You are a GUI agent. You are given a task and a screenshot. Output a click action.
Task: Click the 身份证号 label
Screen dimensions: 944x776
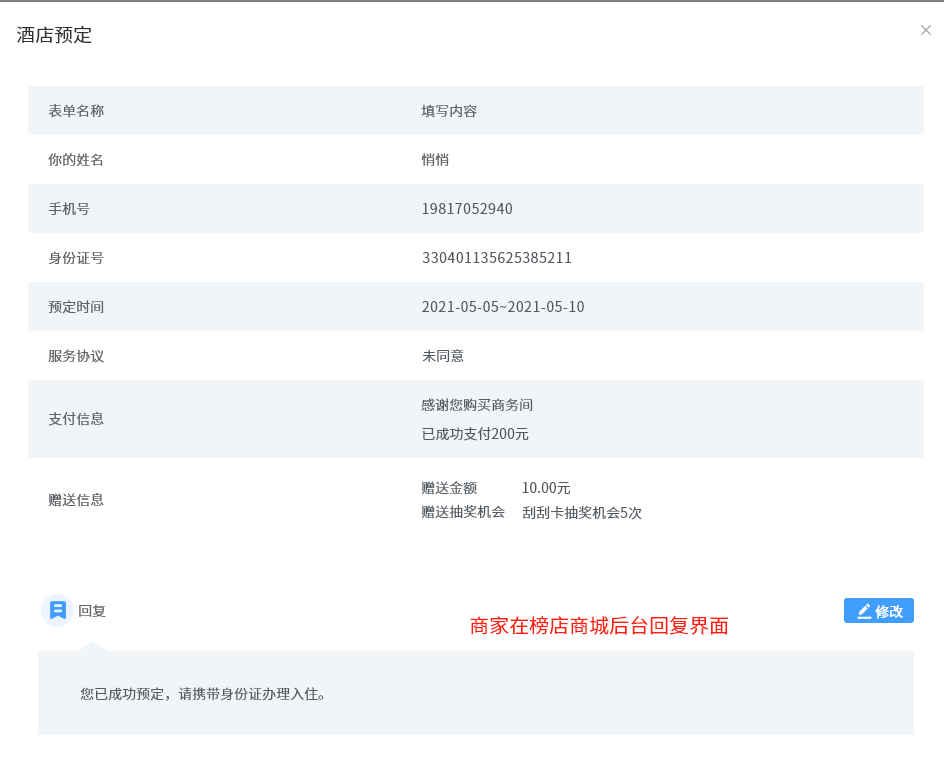click(x=76, y=258)
